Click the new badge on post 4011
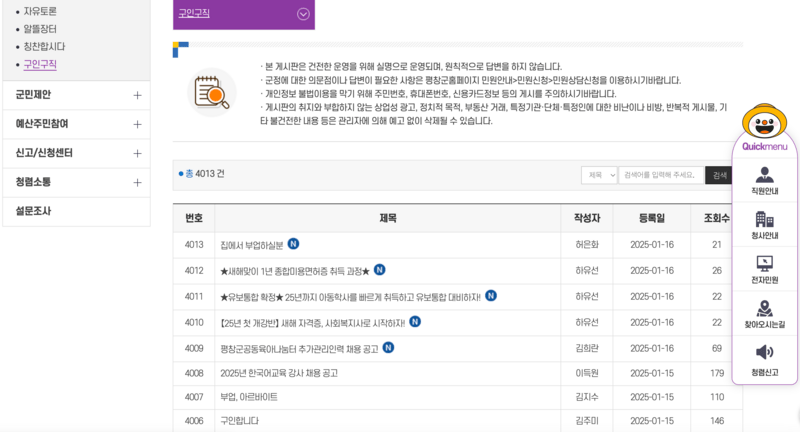The width and height of the screenshot is (800, 432). (x=491, y=295)
